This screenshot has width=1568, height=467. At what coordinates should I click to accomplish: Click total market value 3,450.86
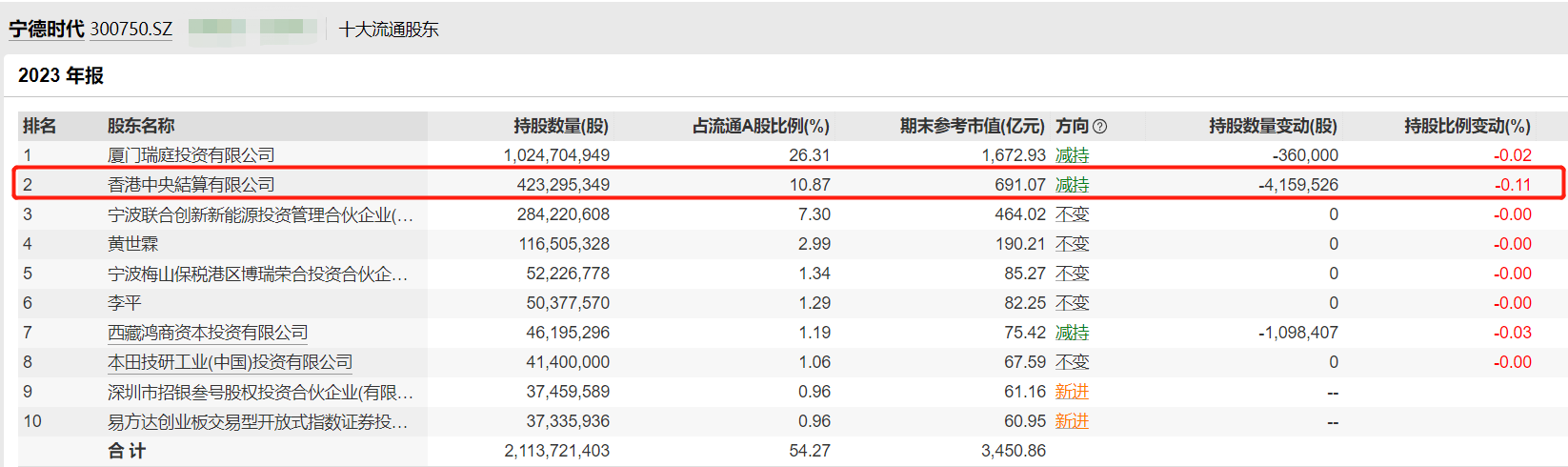coord(1014,451)
